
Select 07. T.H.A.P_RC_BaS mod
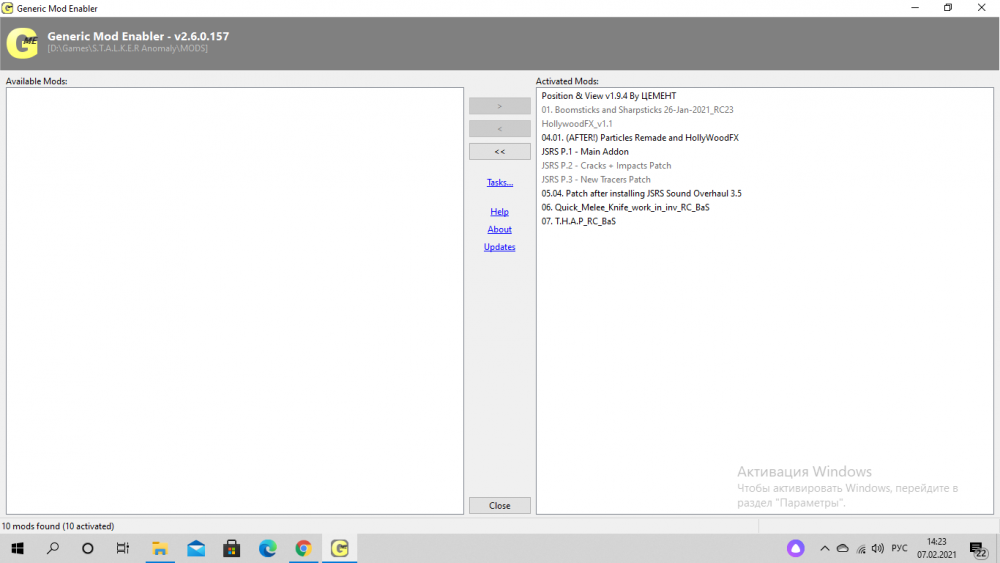coord(578,221)
